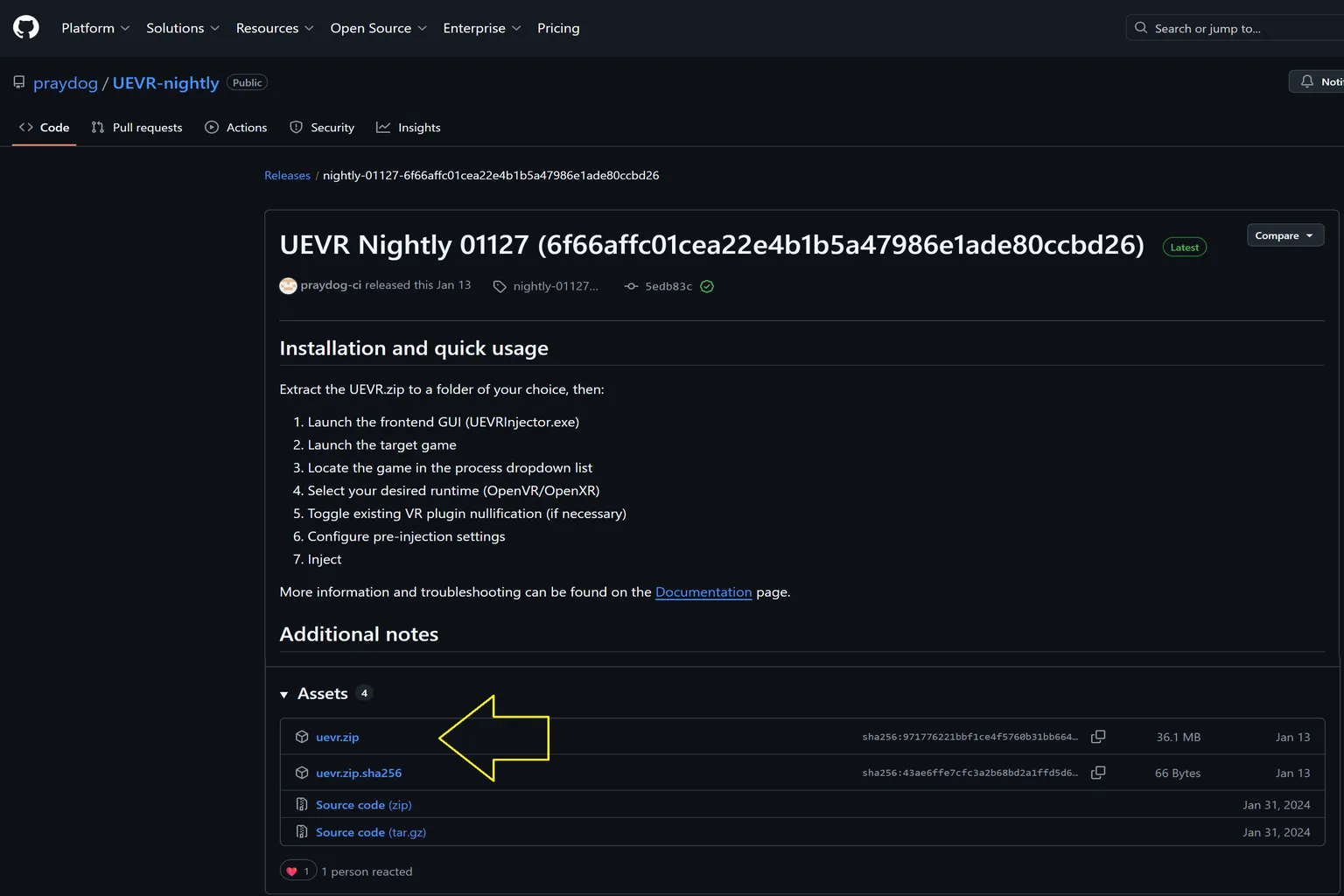The image size is (1344, 896).
Task: Expand the Enterprise menu
Action: click(x=482, y=28)
